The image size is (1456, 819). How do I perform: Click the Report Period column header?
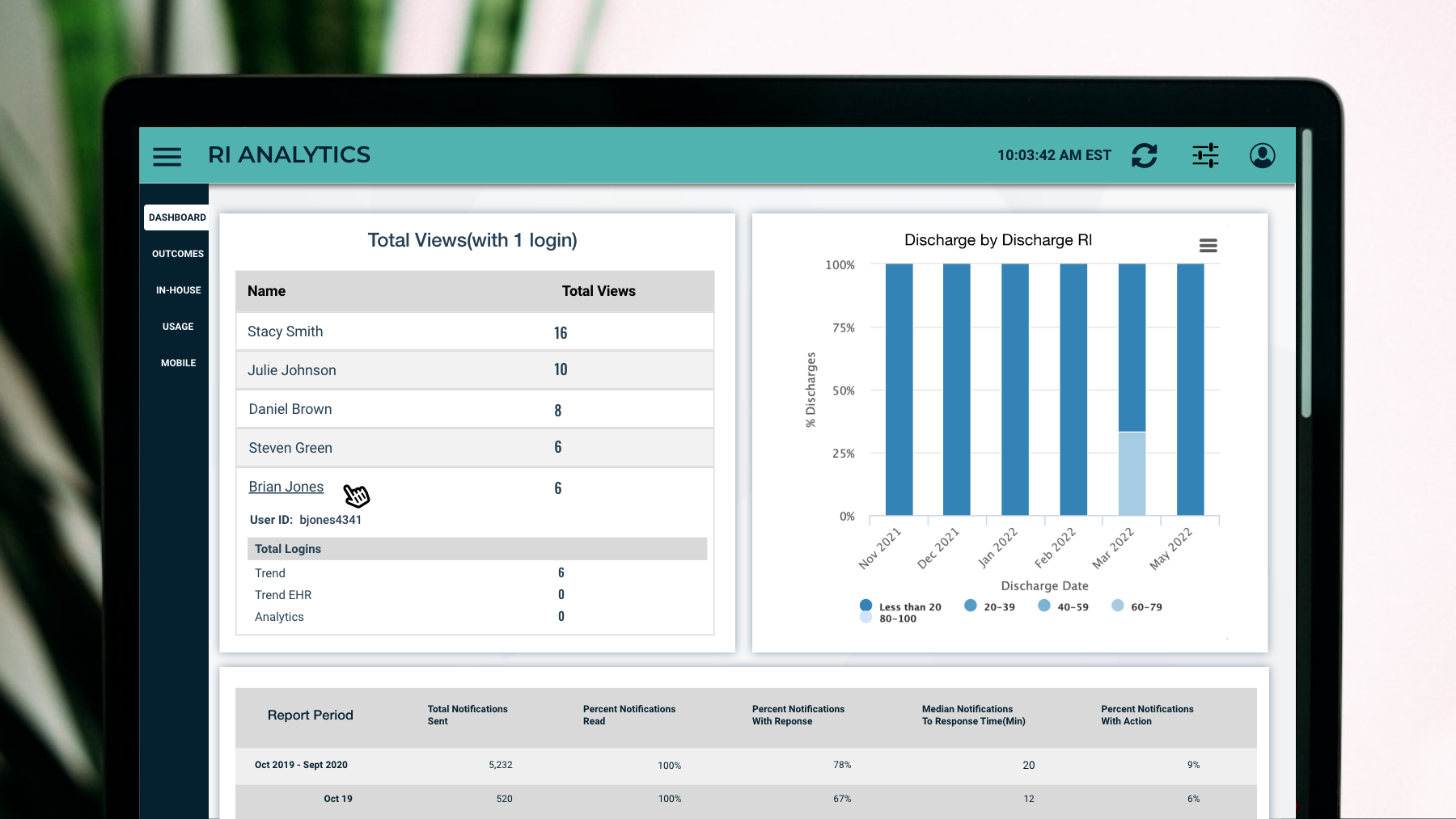point(311,715)
